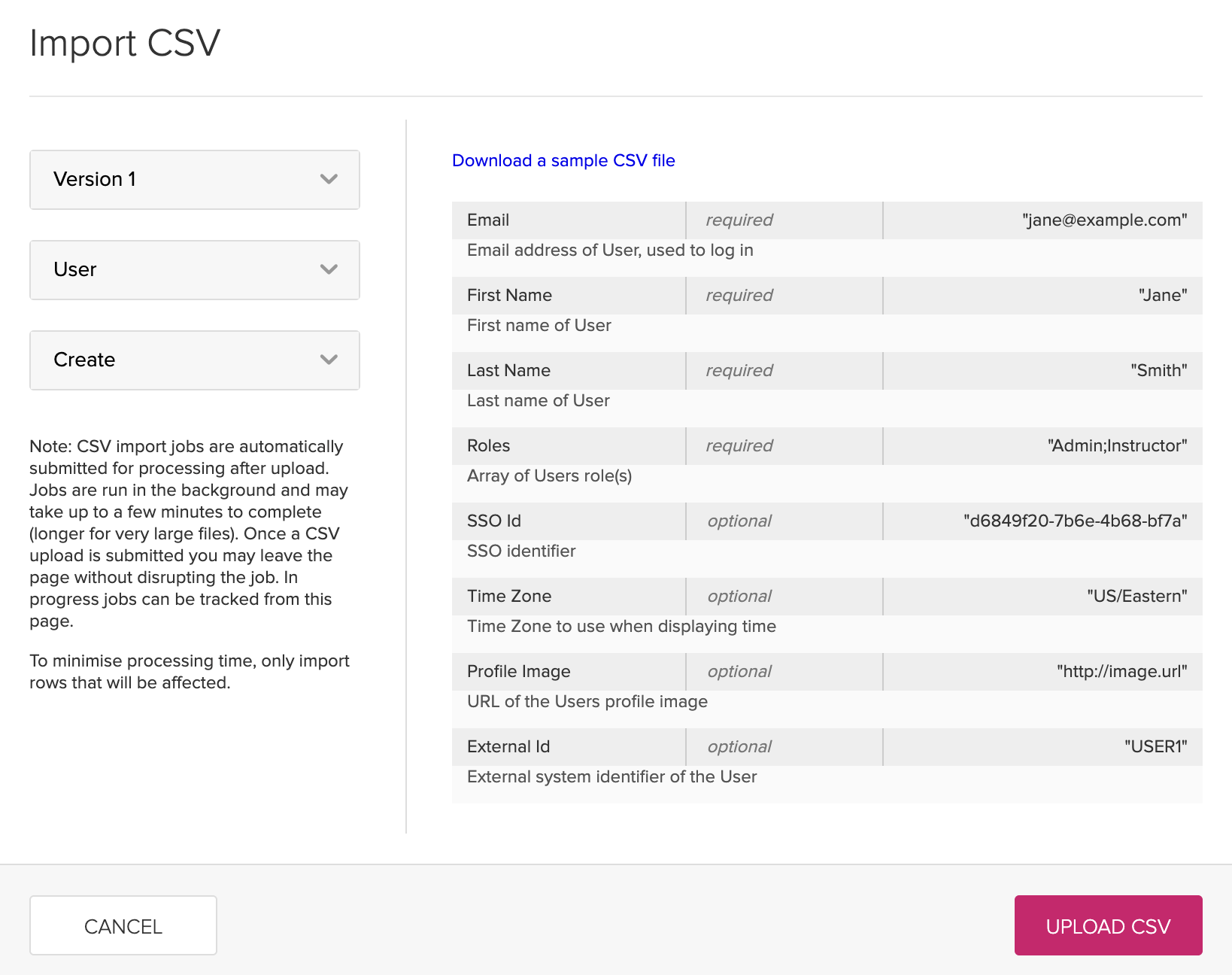Click the Last Name field label
The image size is (1232, 975).
(x=508, y=371)
